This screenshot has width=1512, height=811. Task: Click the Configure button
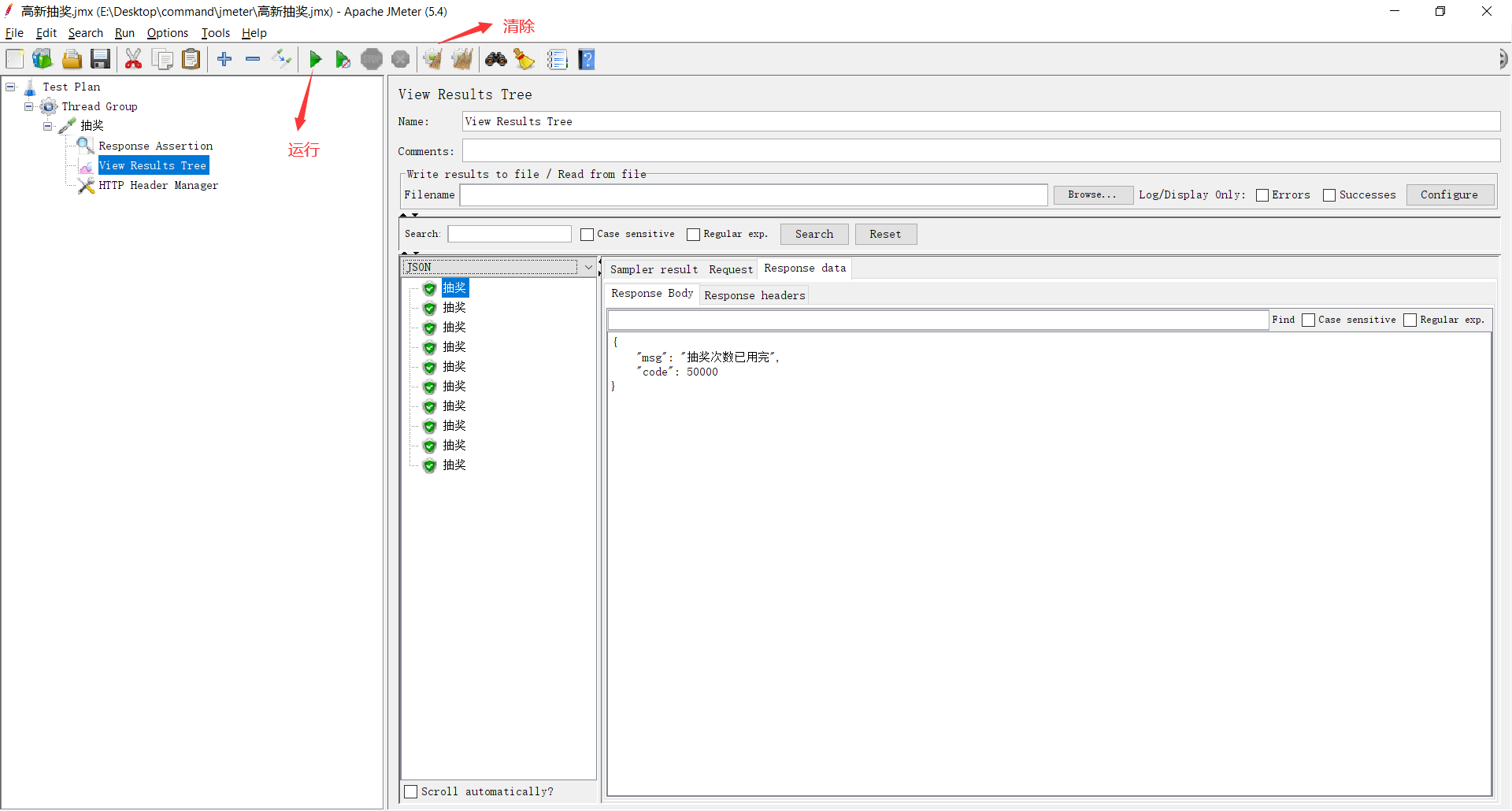(1449, 194)
